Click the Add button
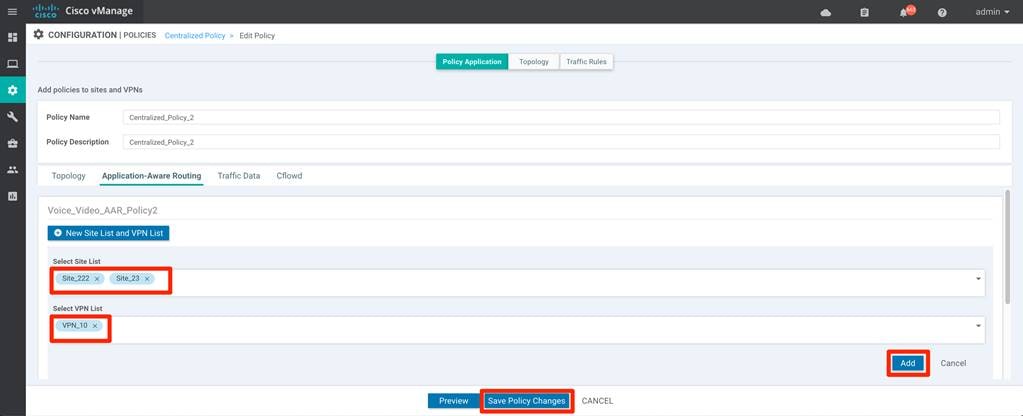 pyautogui.click(x=908, y=363)
